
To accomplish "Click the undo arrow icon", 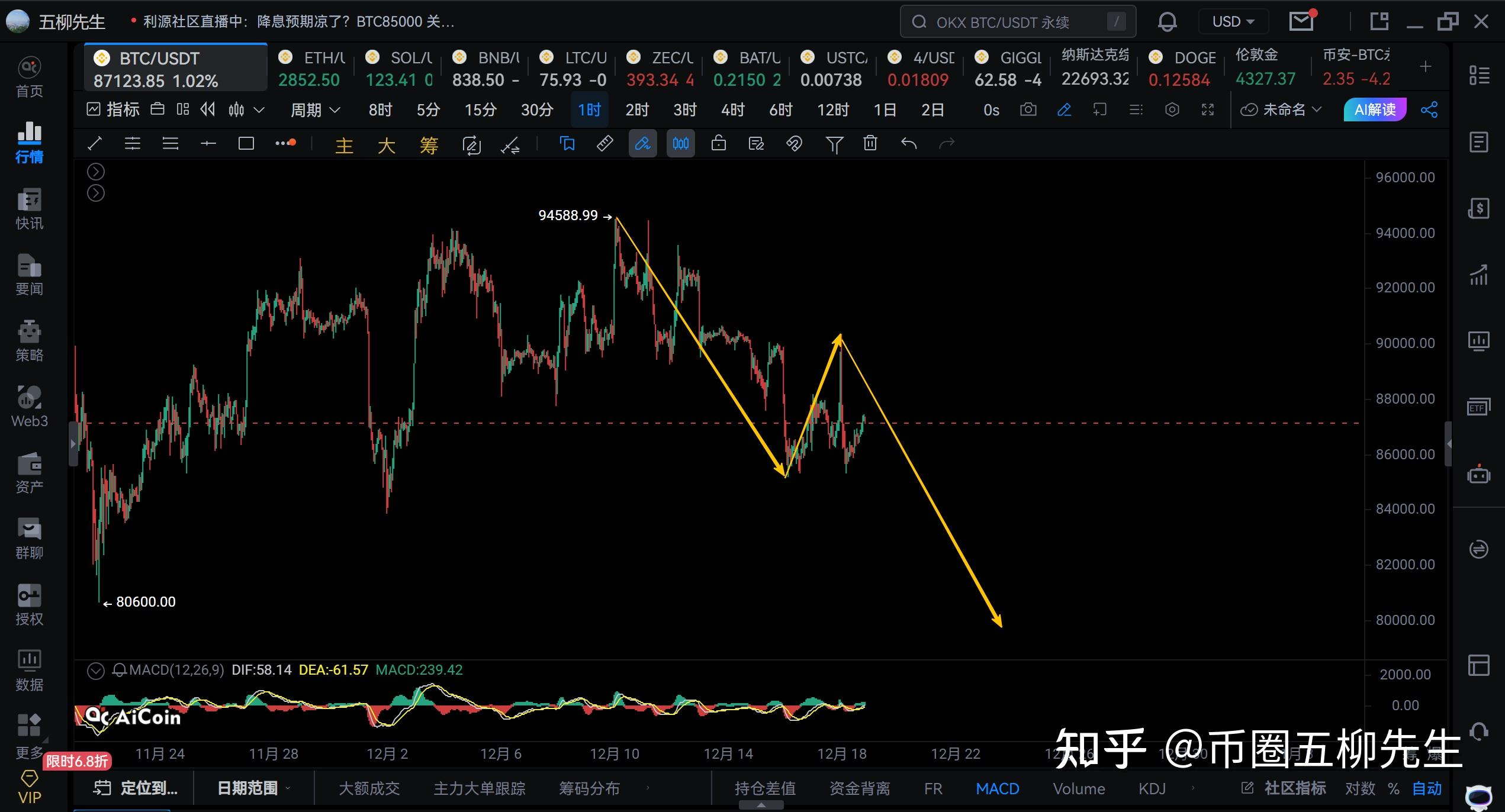I will coord(908,144).
